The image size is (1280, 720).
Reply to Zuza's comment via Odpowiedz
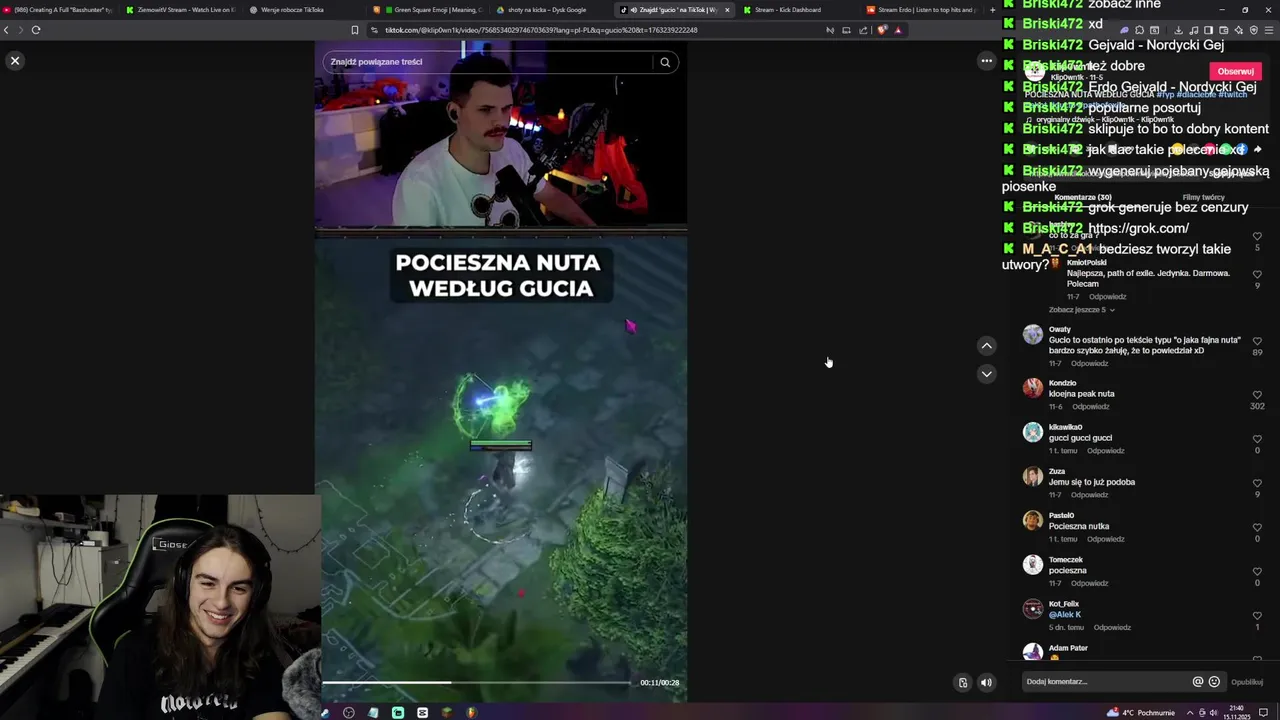[1090, 495]
